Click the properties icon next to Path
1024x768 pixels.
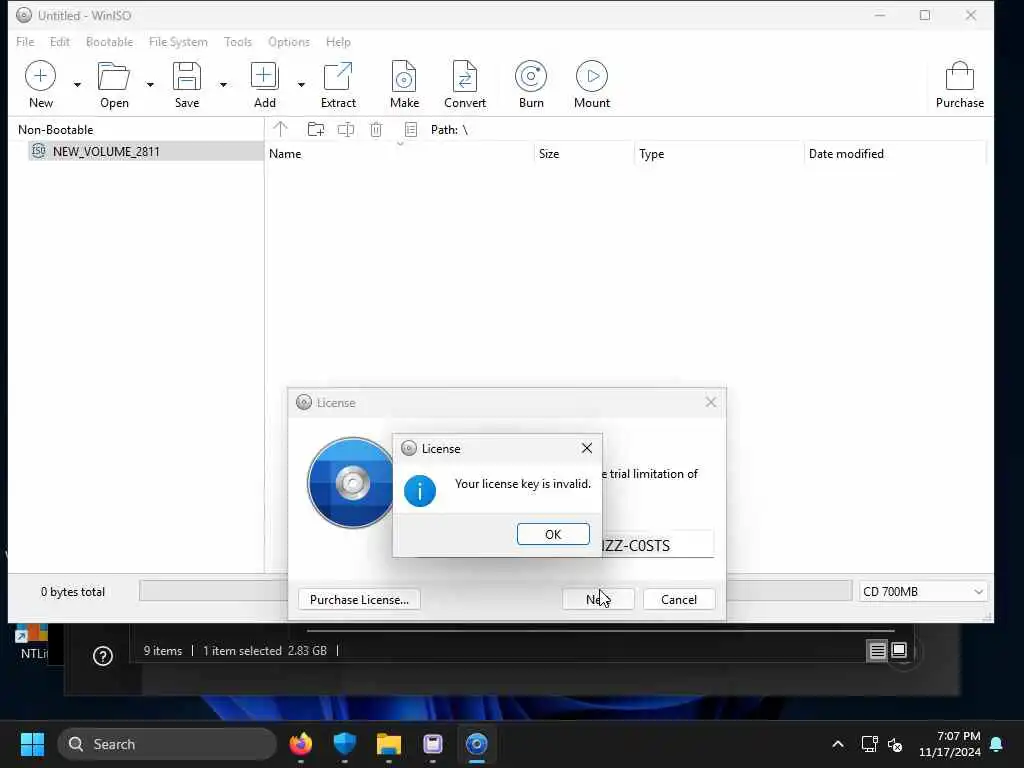tap(411, 129)
